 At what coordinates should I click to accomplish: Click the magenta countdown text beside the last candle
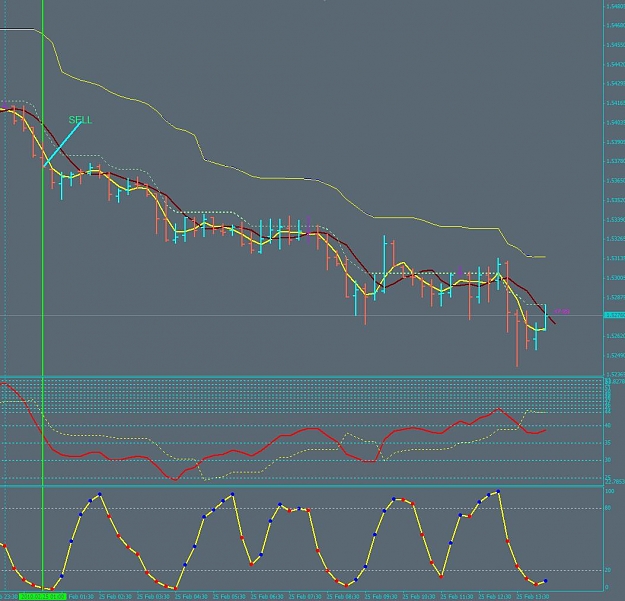coord(562,311)
